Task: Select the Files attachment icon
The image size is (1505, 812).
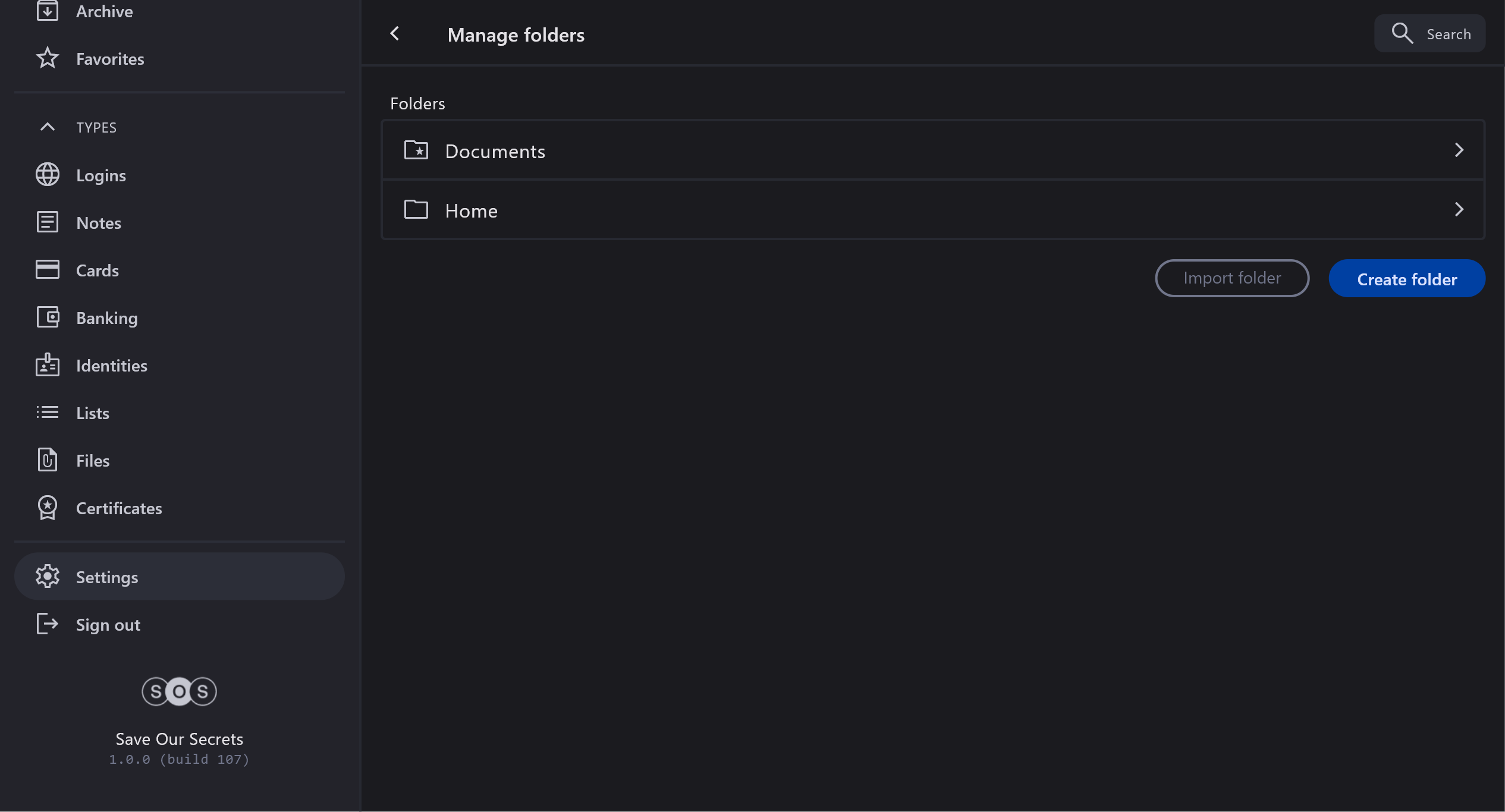Action: [47, 460]
